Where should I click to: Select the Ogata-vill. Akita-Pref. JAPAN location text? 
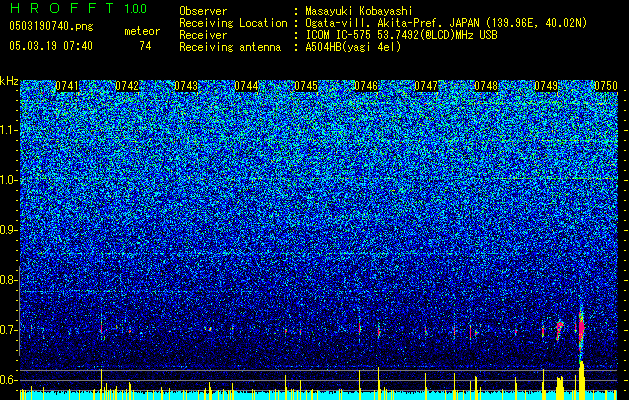click(x=446, y=23)
